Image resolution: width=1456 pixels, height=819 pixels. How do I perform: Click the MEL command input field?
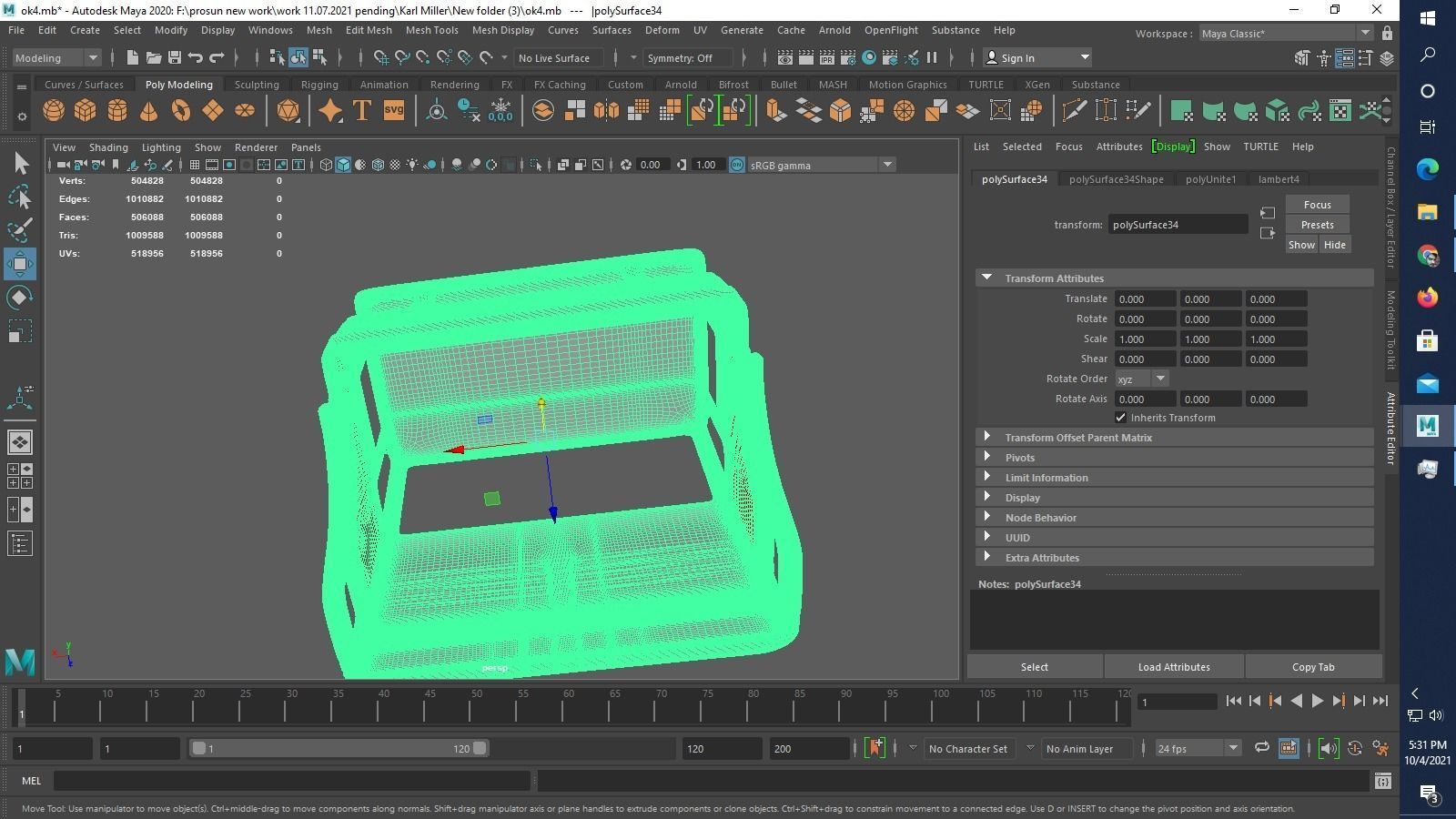(x=291, y=781)
